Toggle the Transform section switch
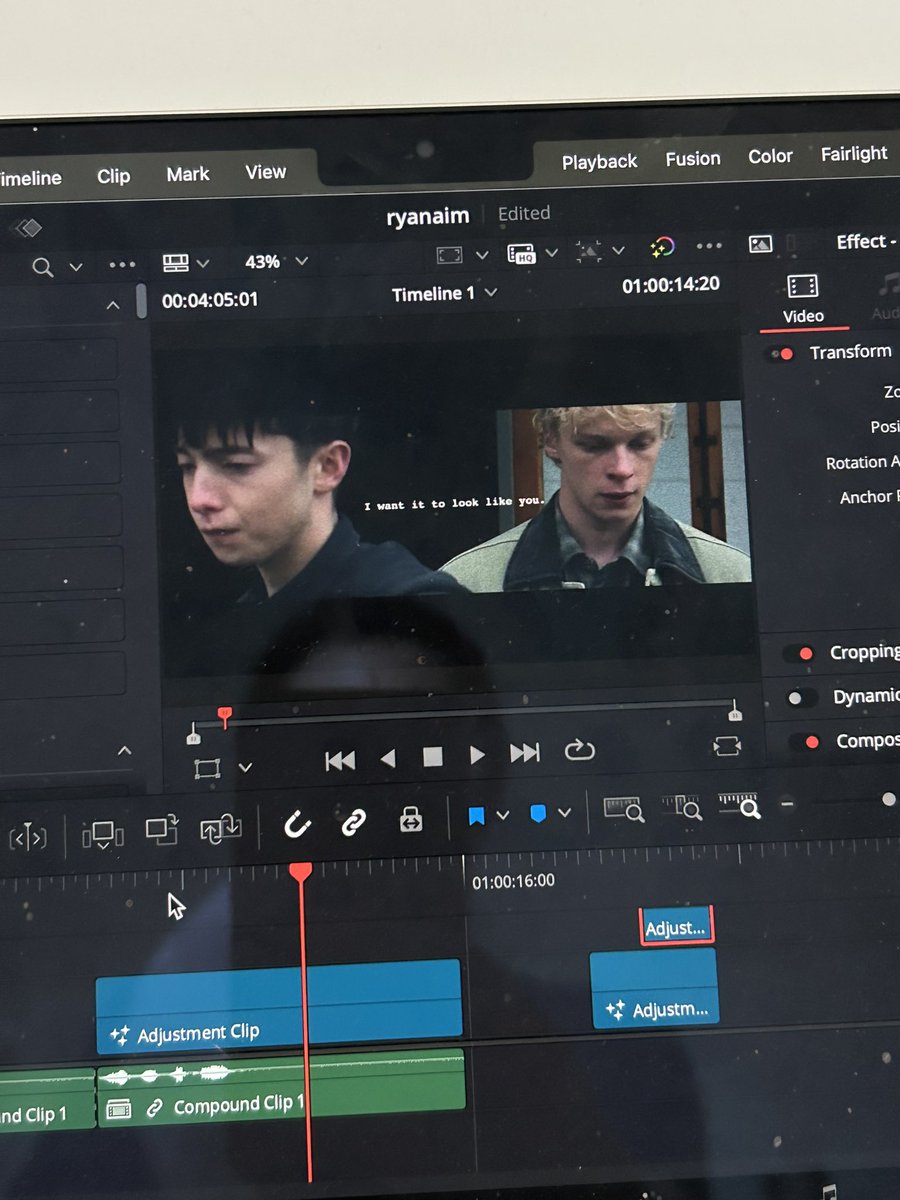Viewport: 900px width, 1200px height. [780, 354]
